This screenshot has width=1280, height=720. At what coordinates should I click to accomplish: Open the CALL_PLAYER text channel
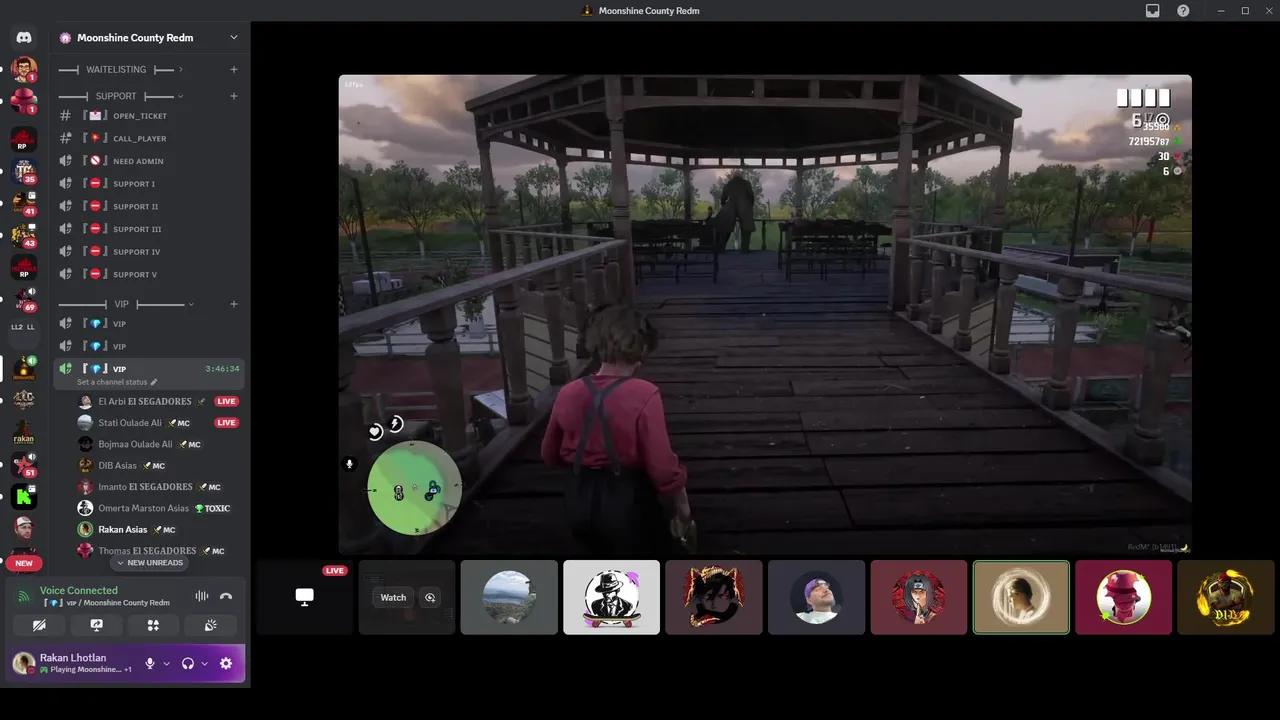149,138
